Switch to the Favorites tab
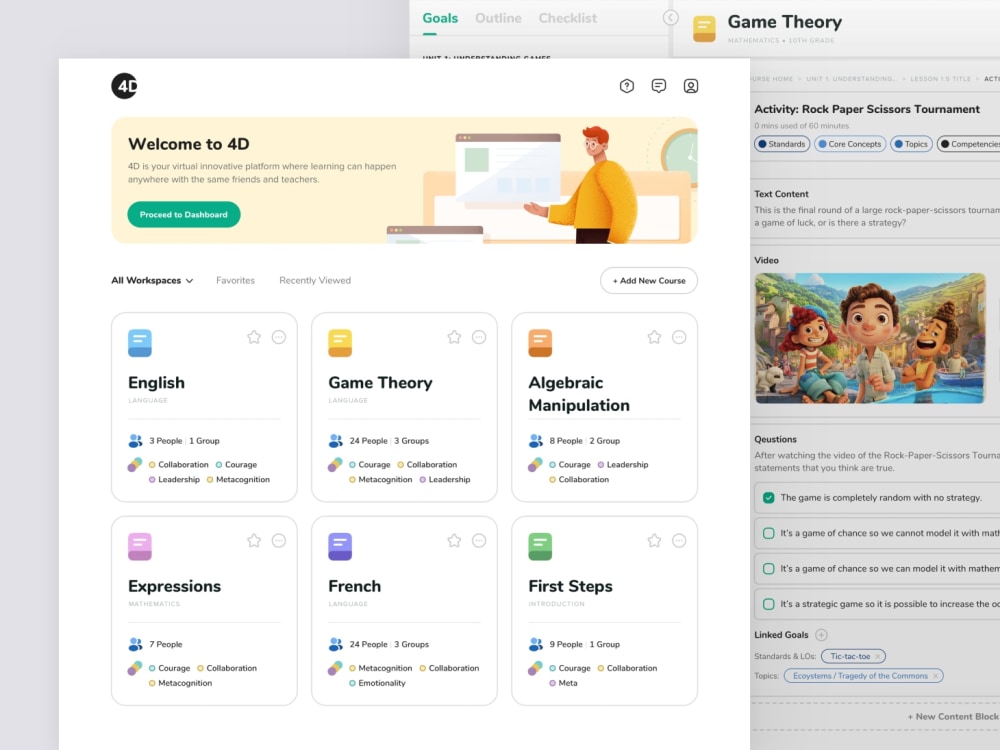This screenshot has width=1000, height=750. coord(235,281)
